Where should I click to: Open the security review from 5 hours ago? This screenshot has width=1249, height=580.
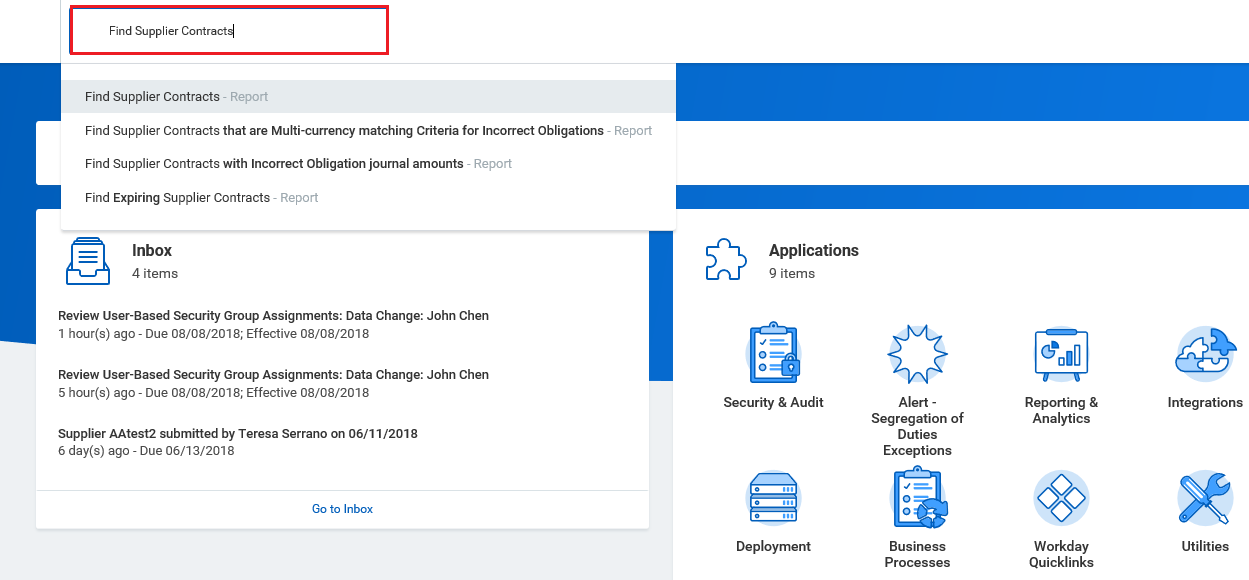[x=273, y=375]
